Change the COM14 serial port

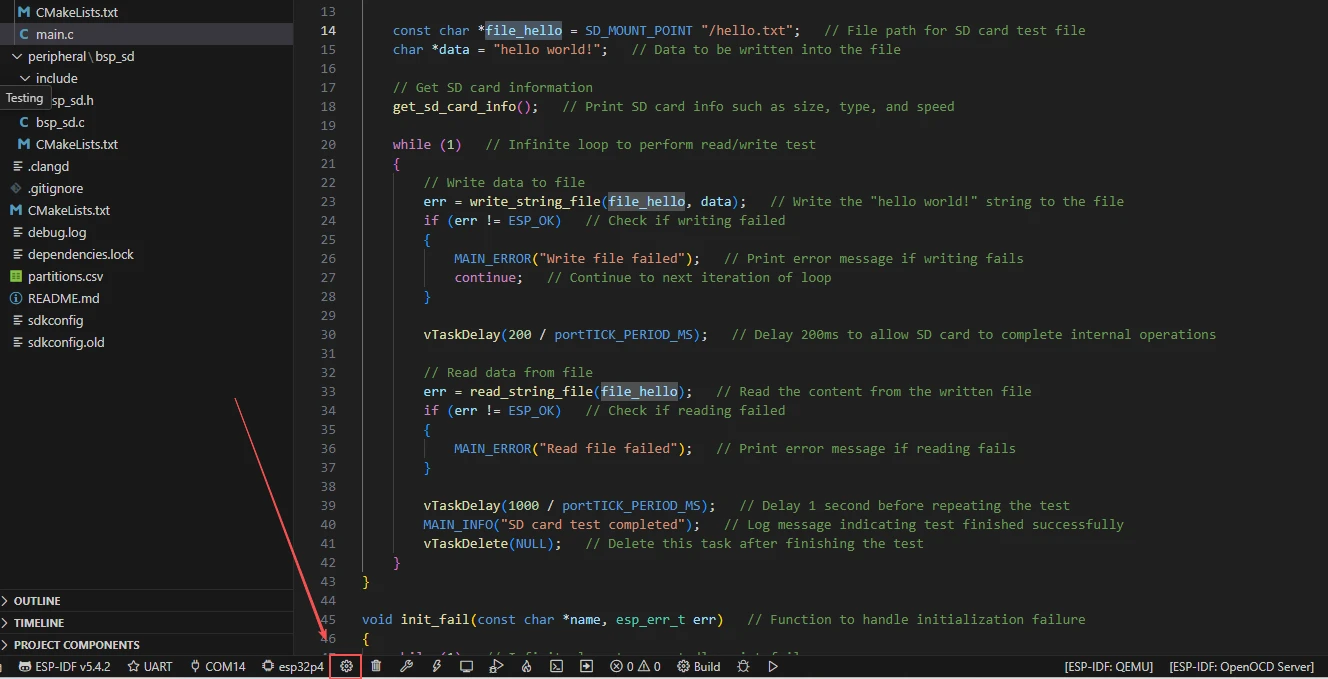216,666
